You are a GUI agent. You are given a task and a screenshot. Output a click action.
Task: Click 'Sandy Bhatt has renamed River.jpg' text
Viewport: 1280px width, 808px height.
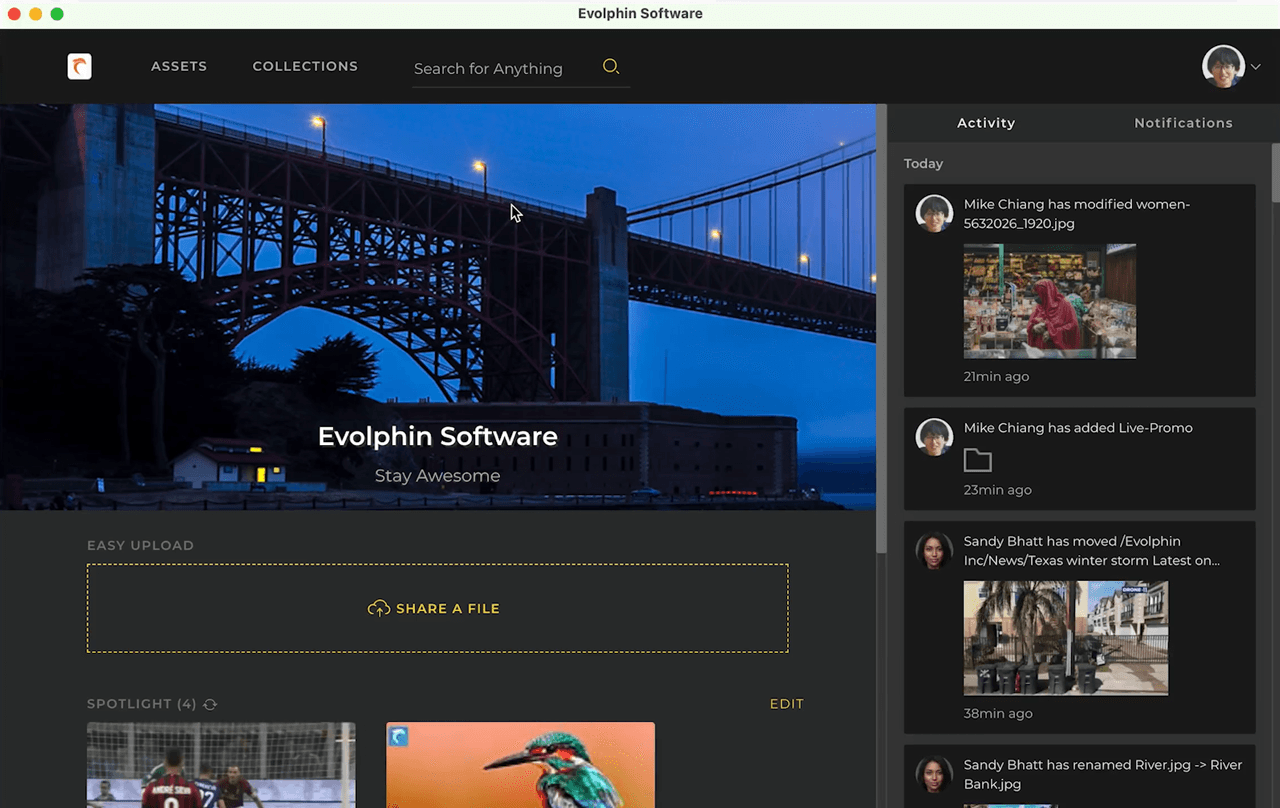[1103, 774]
